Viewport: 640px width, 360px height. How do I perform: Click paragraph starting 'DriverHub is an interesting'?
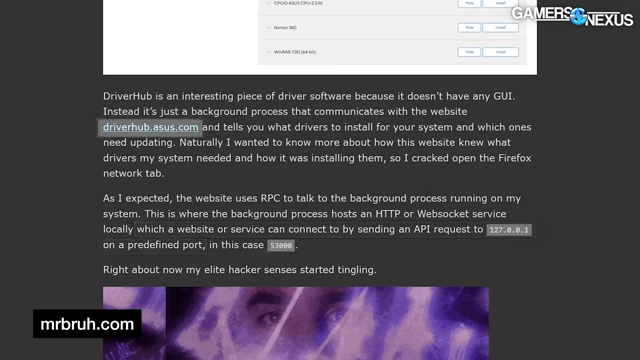tap(317, 135)
